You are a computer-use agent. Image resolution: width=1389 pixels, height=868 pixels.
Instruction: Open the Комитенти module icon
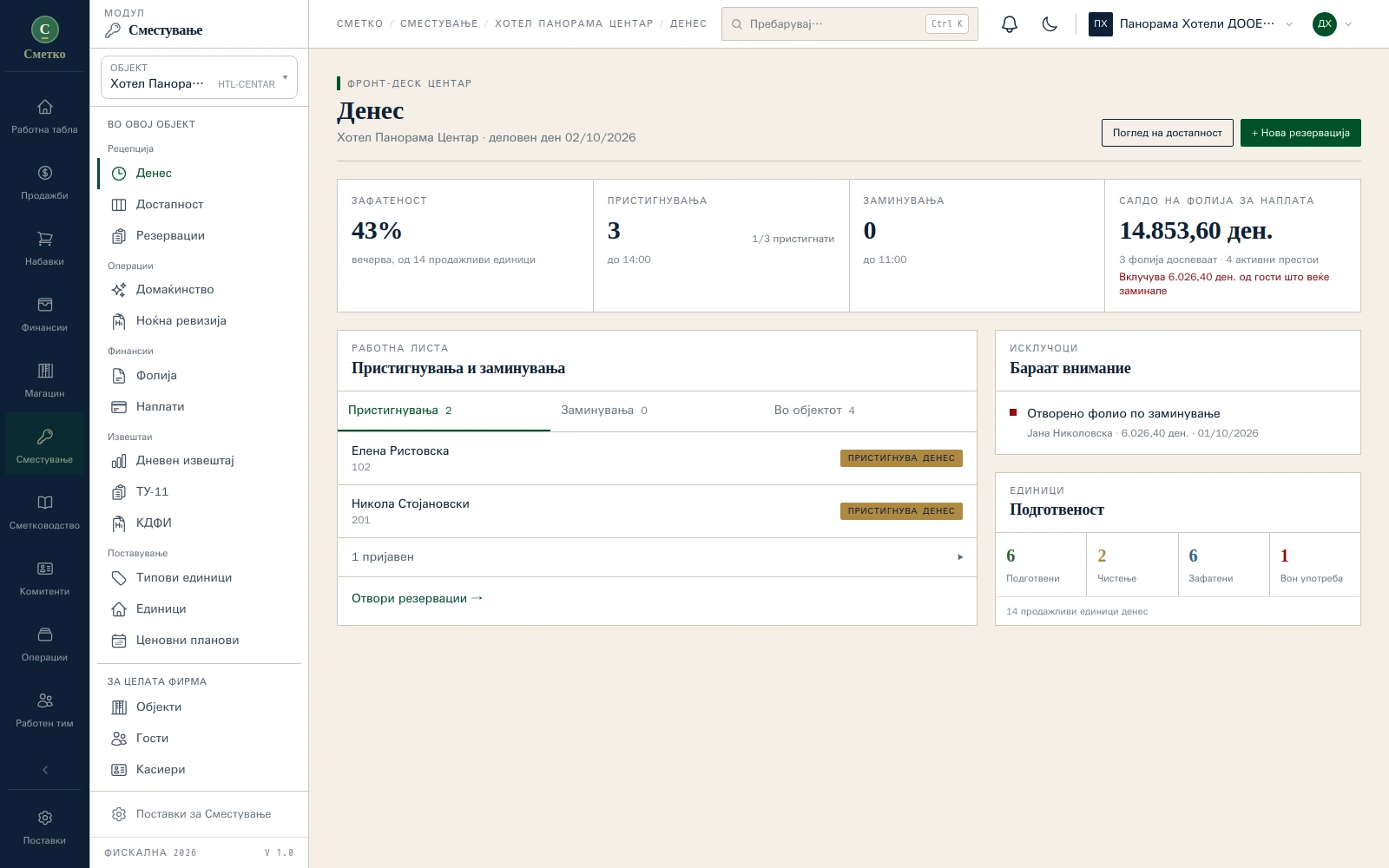pyautogui.click(x=44, y=579)
